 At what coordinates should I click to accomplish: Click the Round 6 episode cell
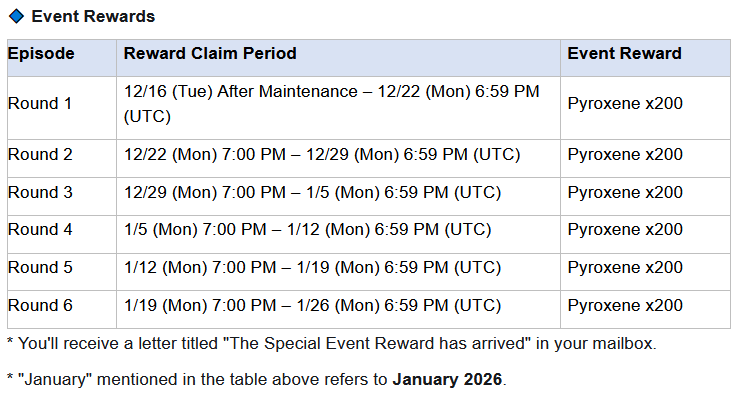coord(40,306)
